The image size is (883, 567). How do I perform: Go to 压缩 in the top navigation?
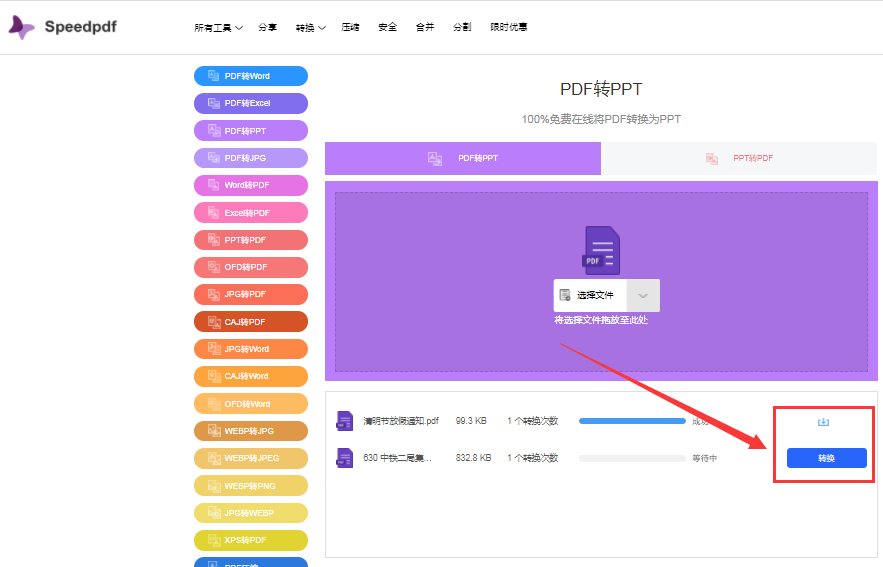(x=350, y=27)
